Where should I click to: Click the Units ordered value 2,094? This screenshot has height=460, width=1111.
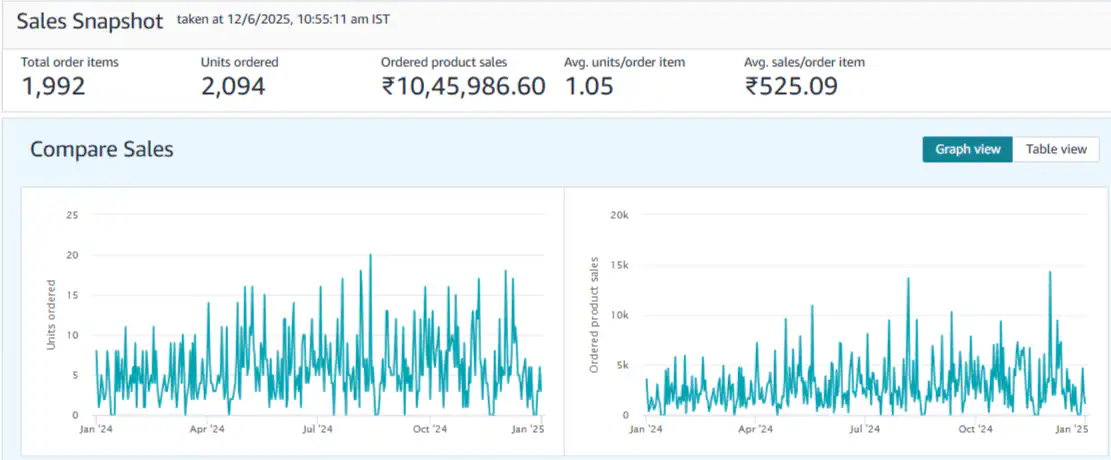pos(233,87)
